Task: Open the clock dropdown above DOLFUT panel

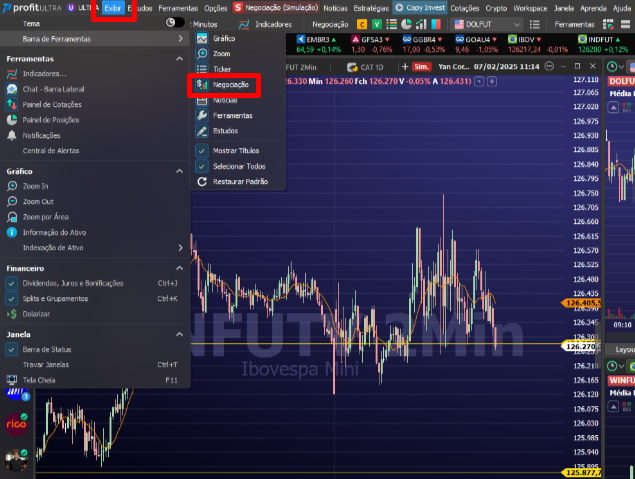Action: pos(615,66)
